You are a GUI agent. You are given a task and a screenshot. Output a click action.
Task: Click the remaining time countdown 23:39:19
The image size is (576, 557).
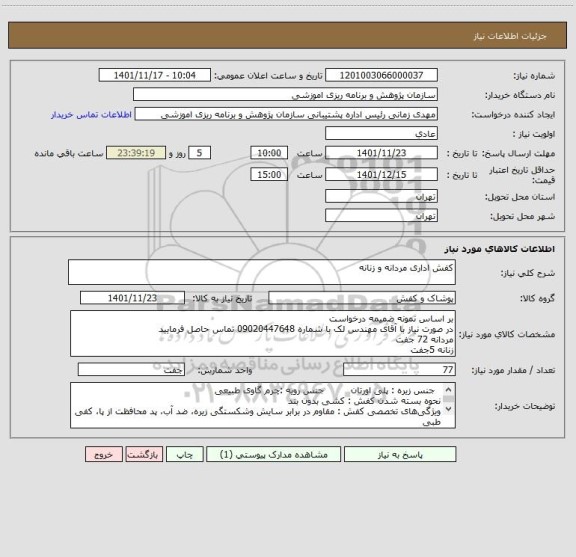coord(136,153)
